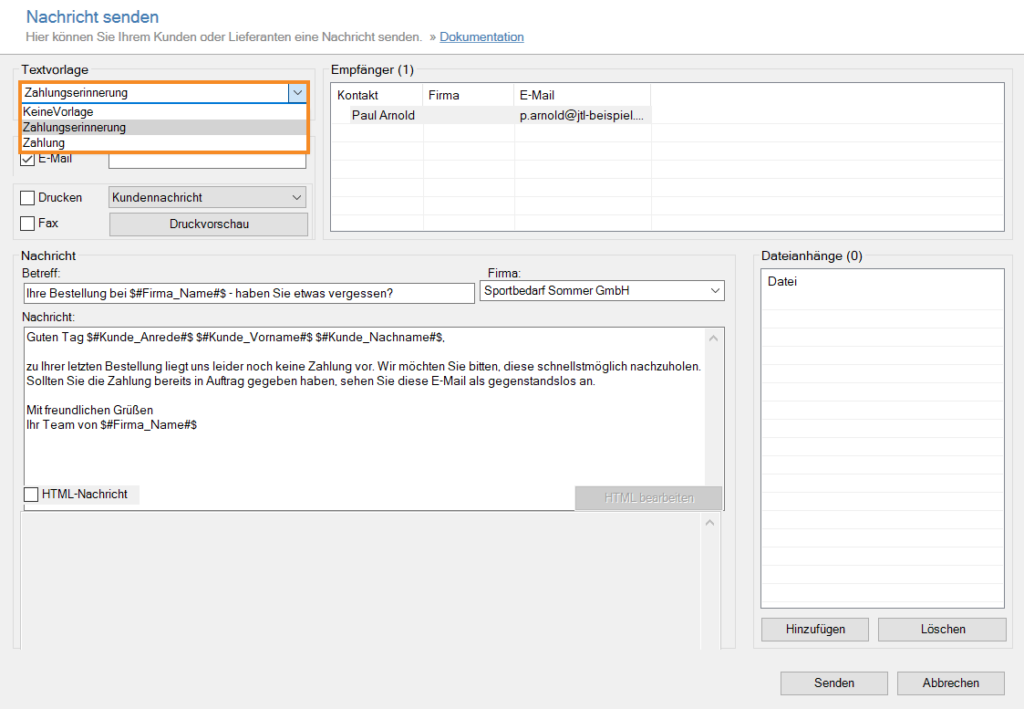
Task: Click the E-Mail column header
Action: [x=536, y=95]
